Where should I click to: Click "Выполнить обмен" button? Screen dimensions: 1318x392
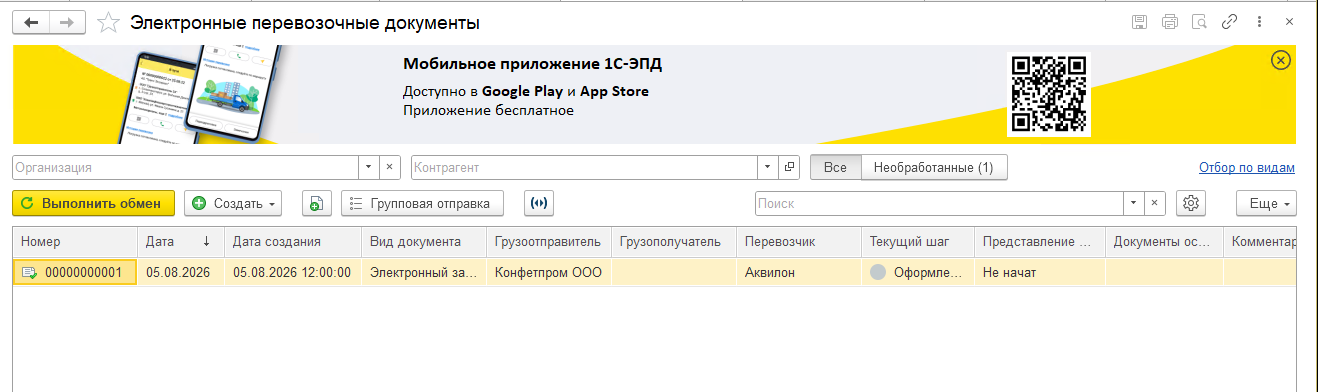(x=93, y=203)
